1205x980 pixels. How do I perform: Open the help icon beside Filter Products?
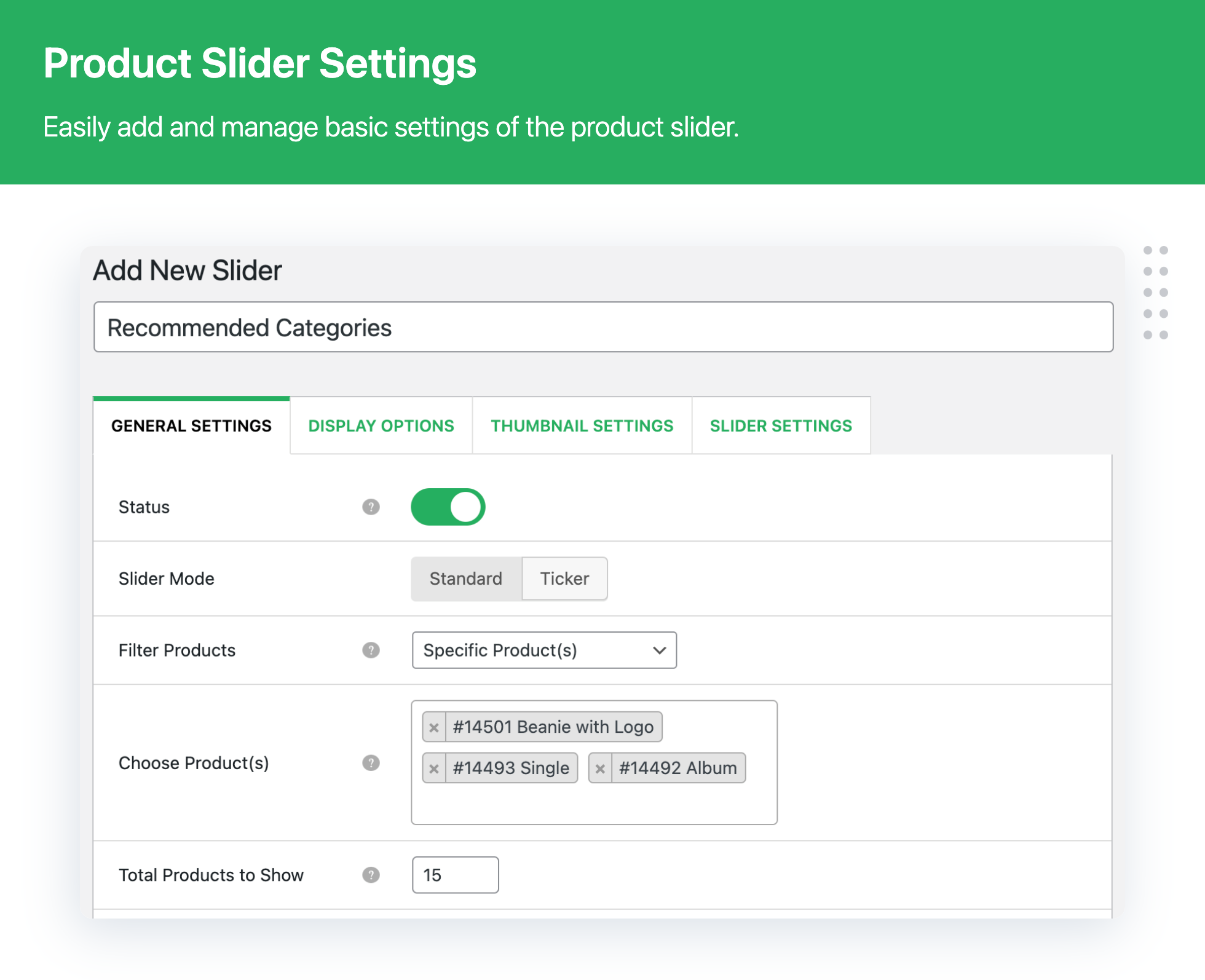pyautogui.click(x=371, y=650)
